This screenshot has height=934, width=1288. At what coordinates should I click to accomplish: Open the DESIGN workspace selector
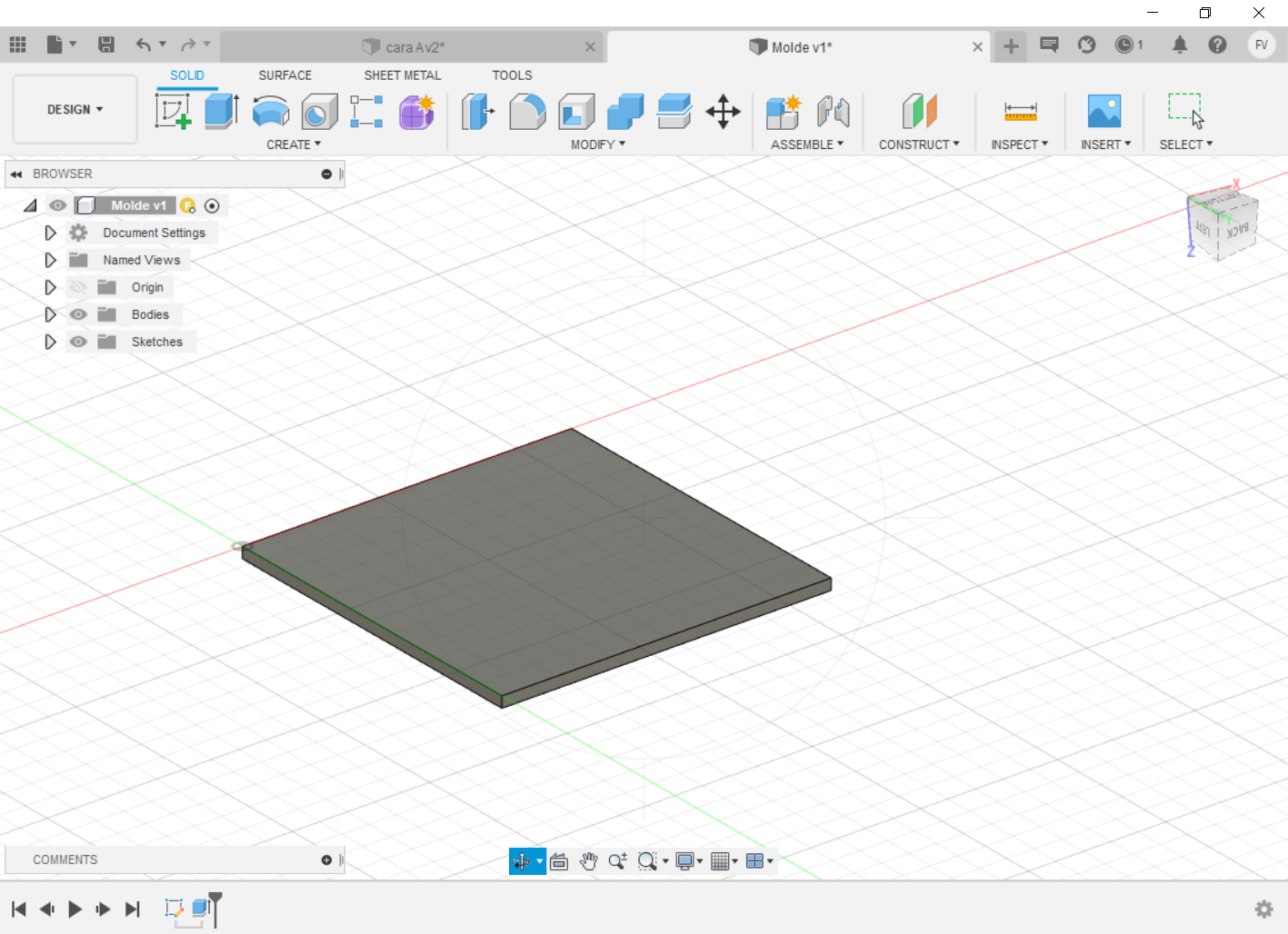tap(75, 109)
